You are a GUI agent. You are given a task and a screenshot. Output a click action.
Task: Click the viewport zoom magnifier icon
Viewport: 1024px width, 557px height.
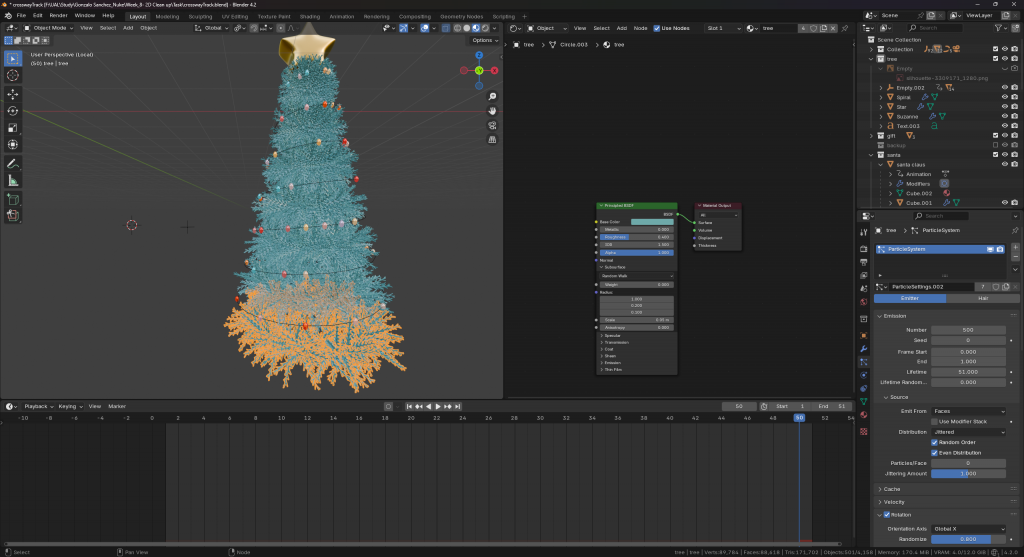point(492,97)
